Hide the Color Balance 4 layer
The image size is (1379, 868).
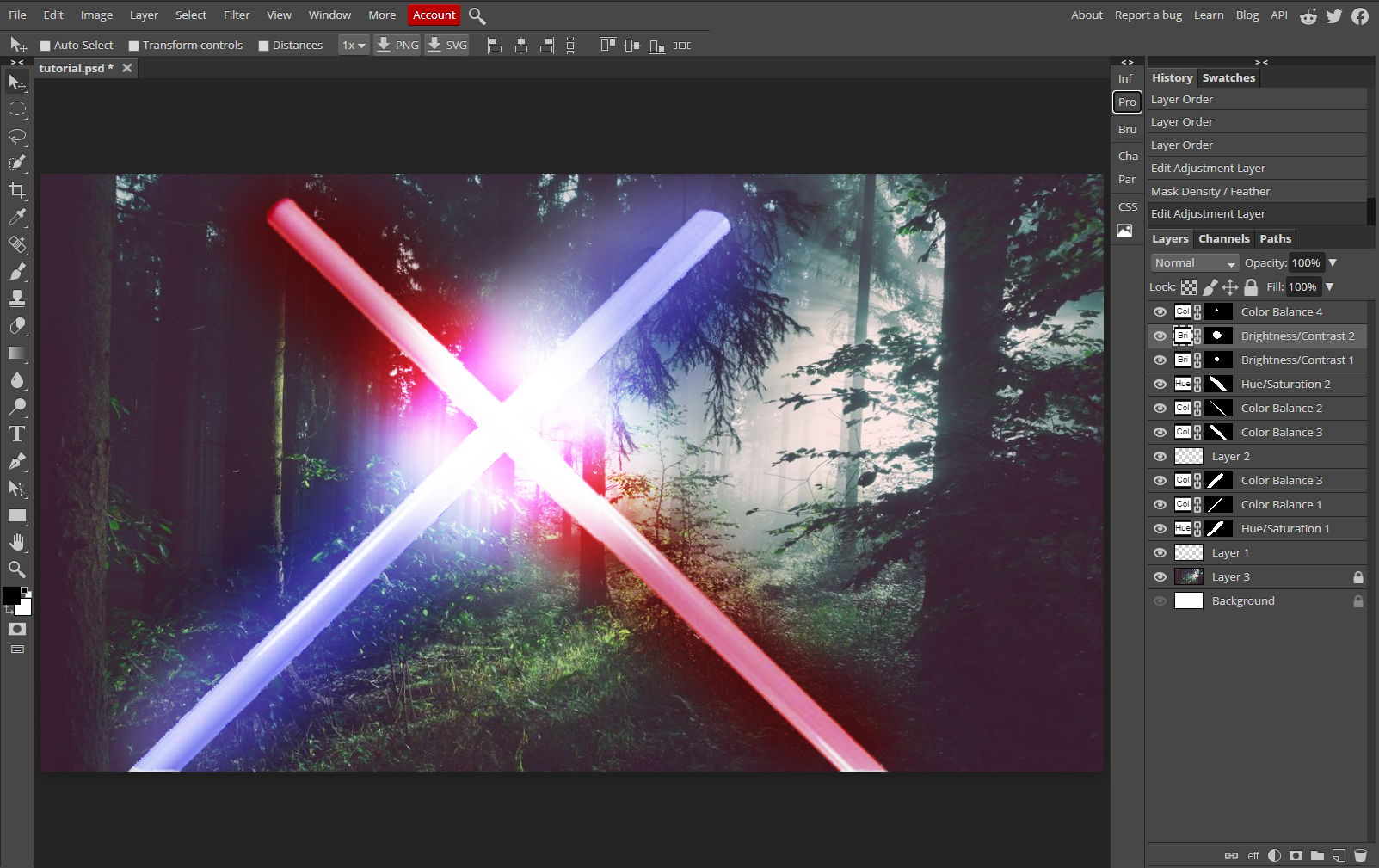pyautogui.click(x=1160, y=311)
